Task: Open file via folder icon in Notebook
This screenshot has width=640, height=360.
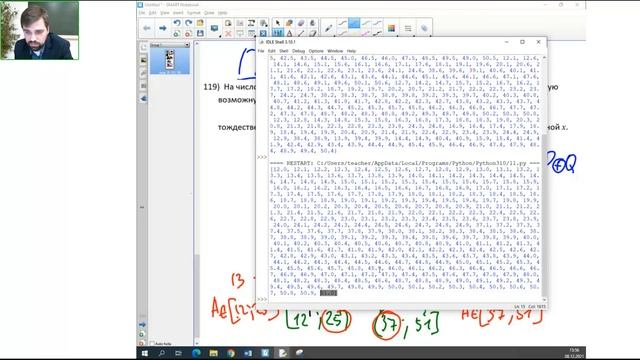Action: 200,23
